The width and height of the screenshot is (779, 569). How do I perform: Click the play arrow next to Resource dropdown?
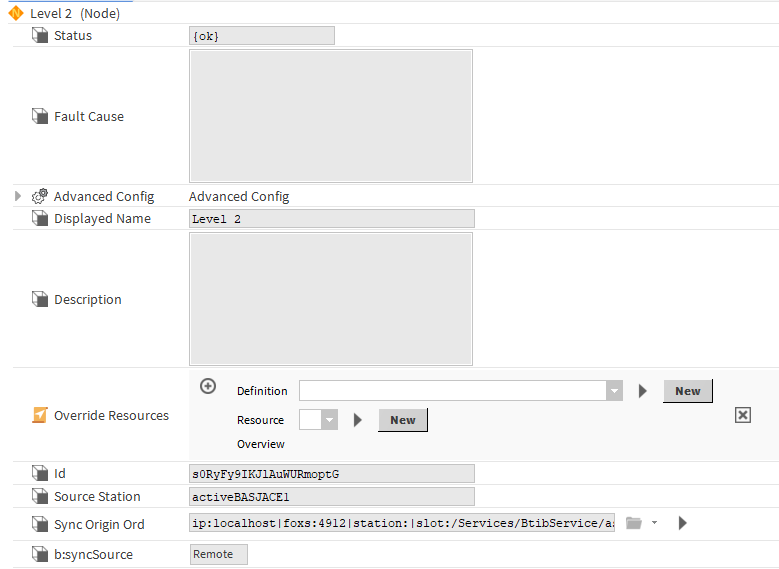tap(357, 420)
